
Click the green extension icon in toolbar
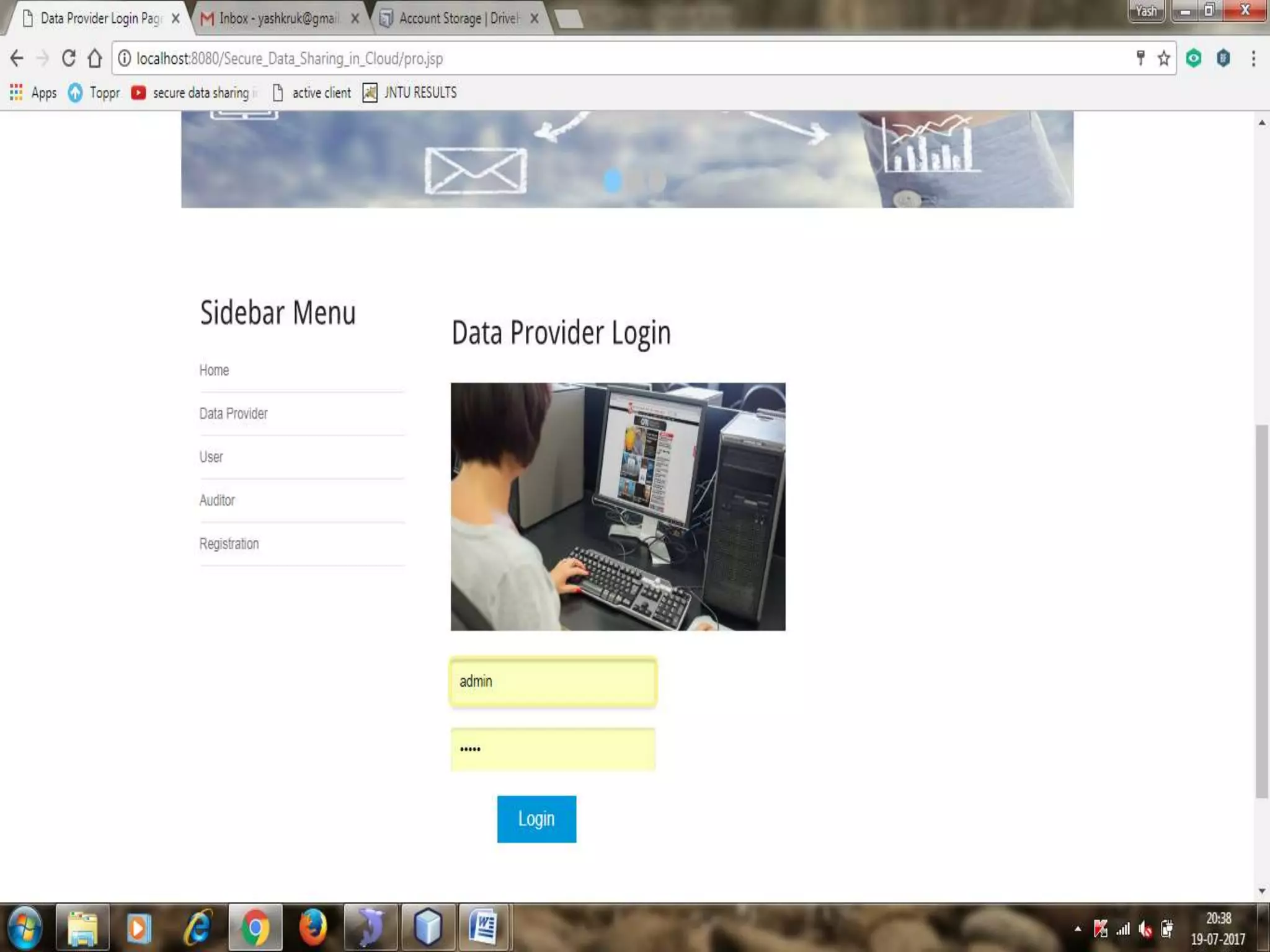1193,58
